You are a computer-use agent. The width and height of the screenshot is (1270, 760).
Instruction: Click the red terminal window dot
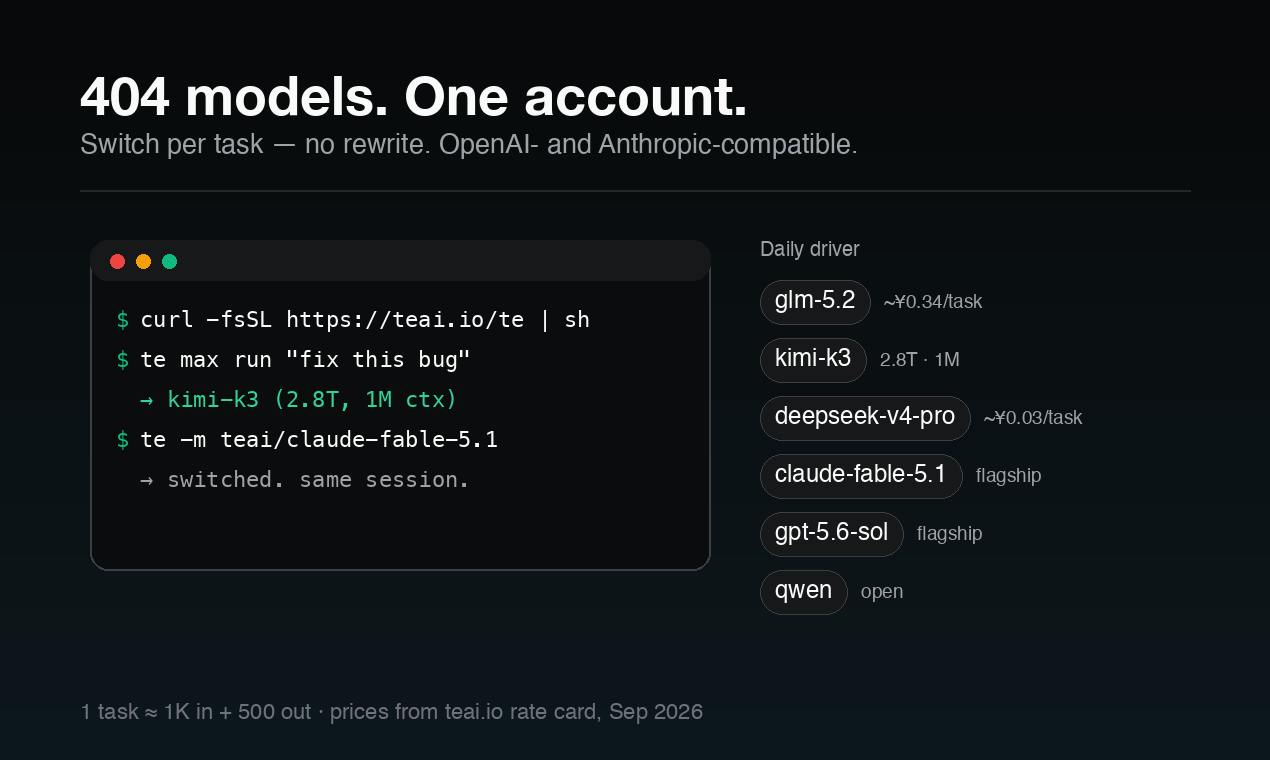coord(117,261)
